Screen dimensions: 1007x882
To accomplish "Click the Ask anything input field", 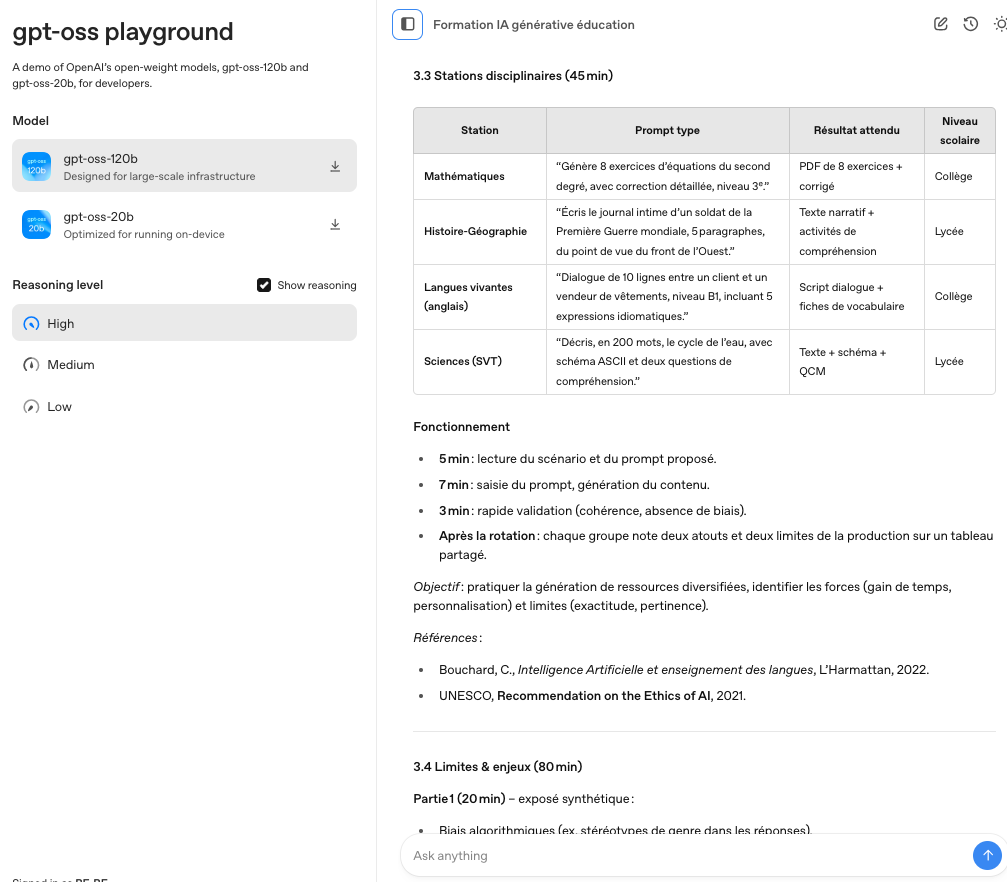I will click(685, 856).
